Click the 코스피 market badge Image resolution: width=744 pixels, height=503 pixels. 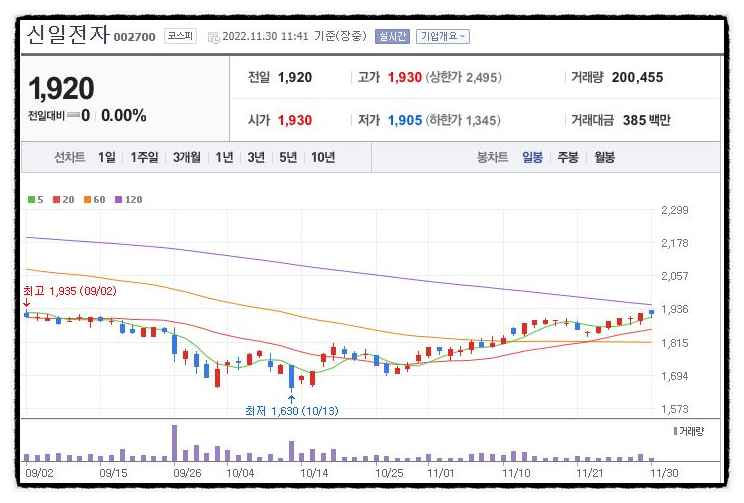pyautogui.click(x=180, y=36)
